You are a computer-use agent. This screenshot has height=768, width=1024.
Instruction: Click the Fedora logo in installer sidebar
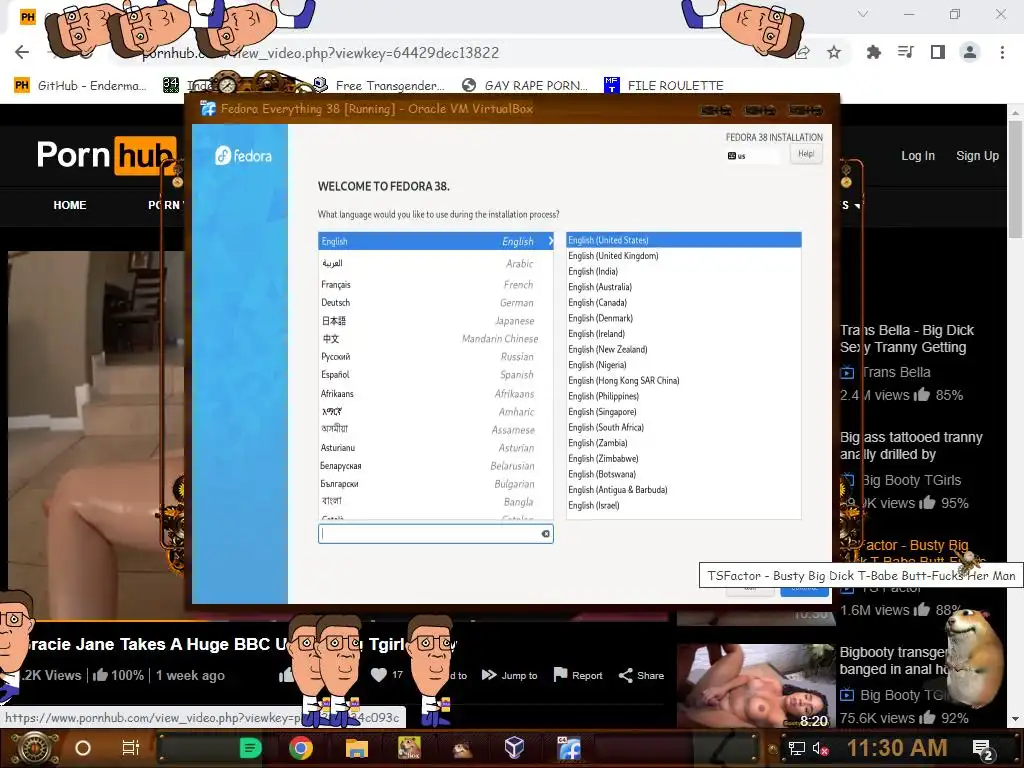coord(243,156)
